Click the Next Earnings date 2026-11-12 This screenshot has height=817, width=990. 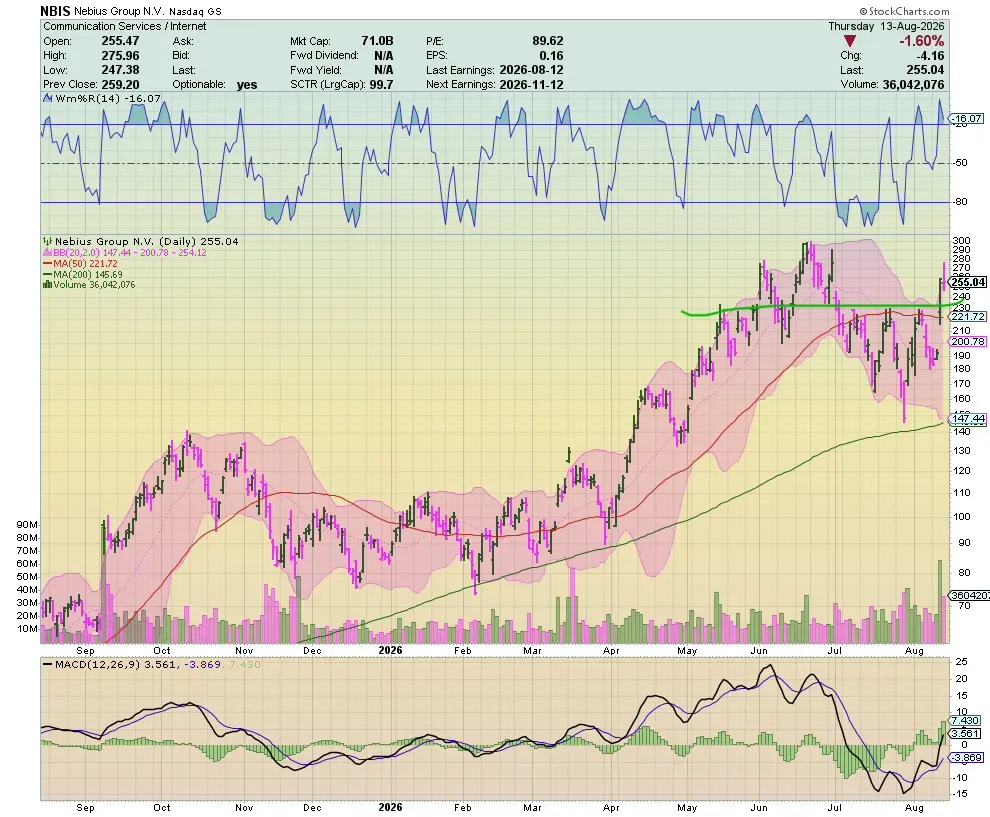(531, 84)
